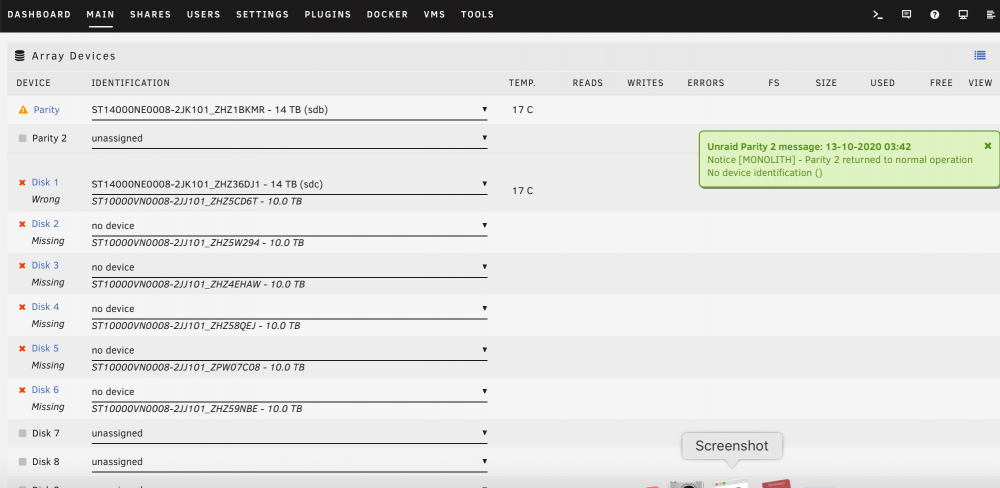Click the Errors column header
This screenshot has width=1000, height=488.
point(705,83)
